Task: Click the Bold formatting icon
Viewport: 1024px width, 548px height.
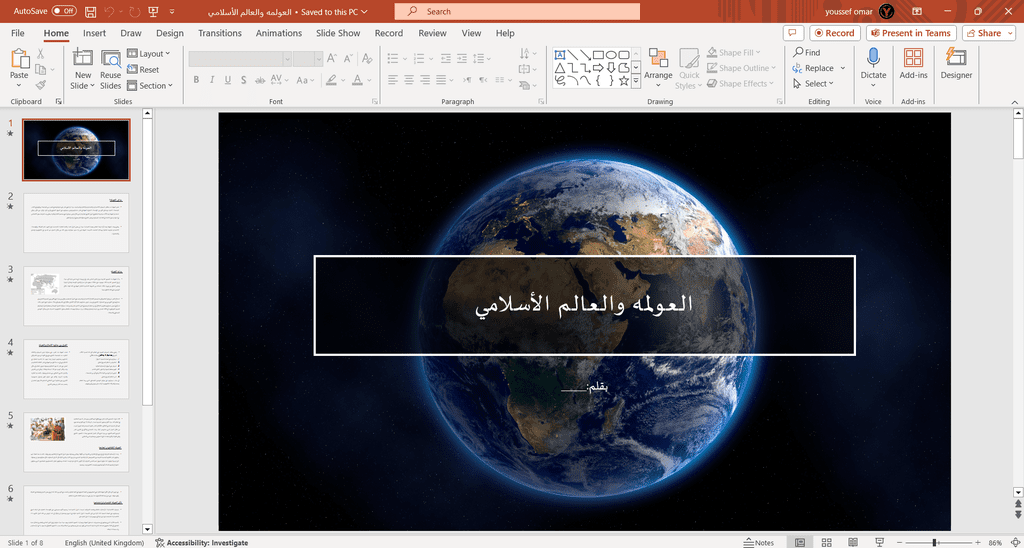Action: point(196,80)
